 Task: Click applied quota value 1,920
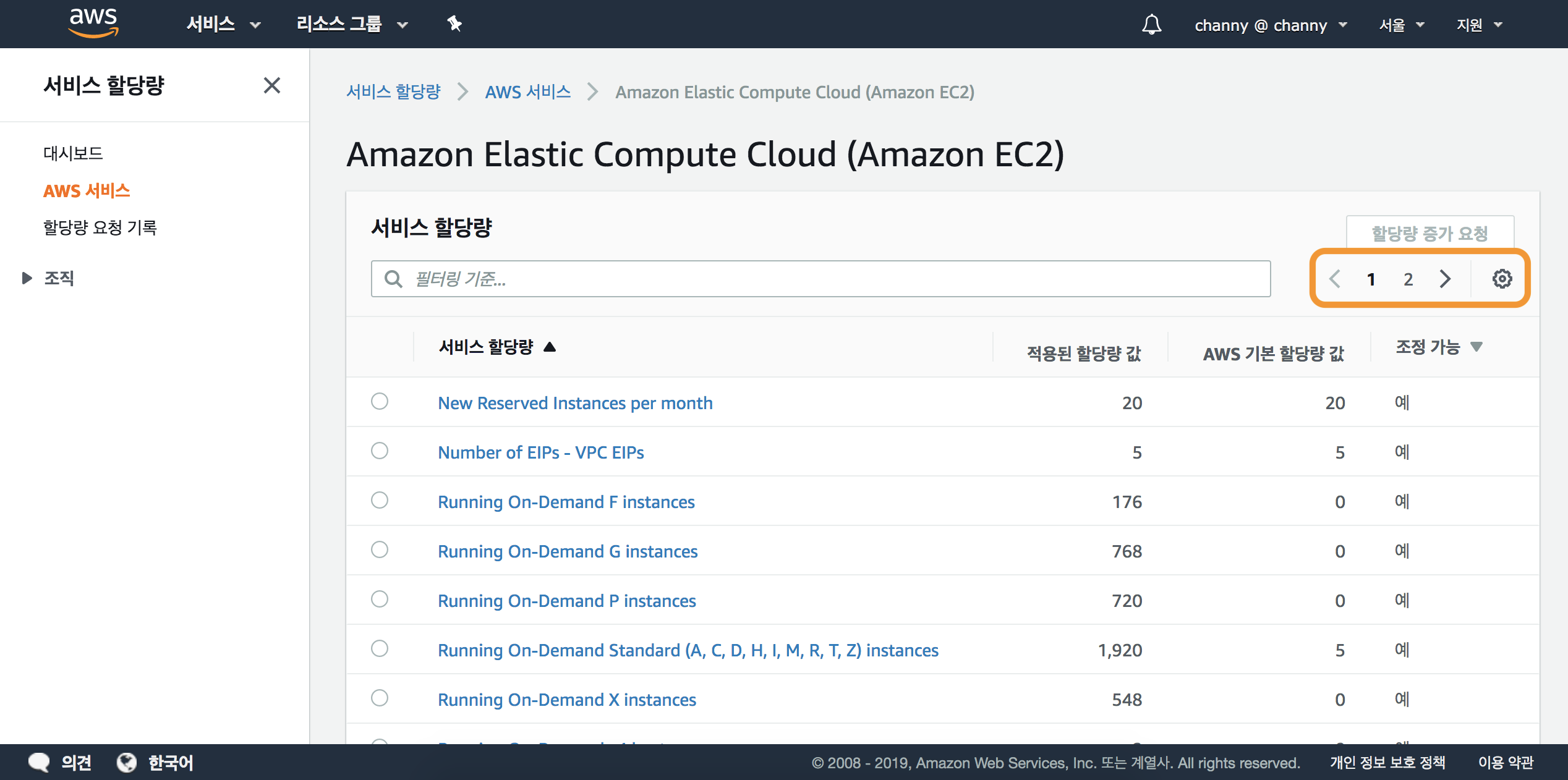click(x=1120, y=650)
